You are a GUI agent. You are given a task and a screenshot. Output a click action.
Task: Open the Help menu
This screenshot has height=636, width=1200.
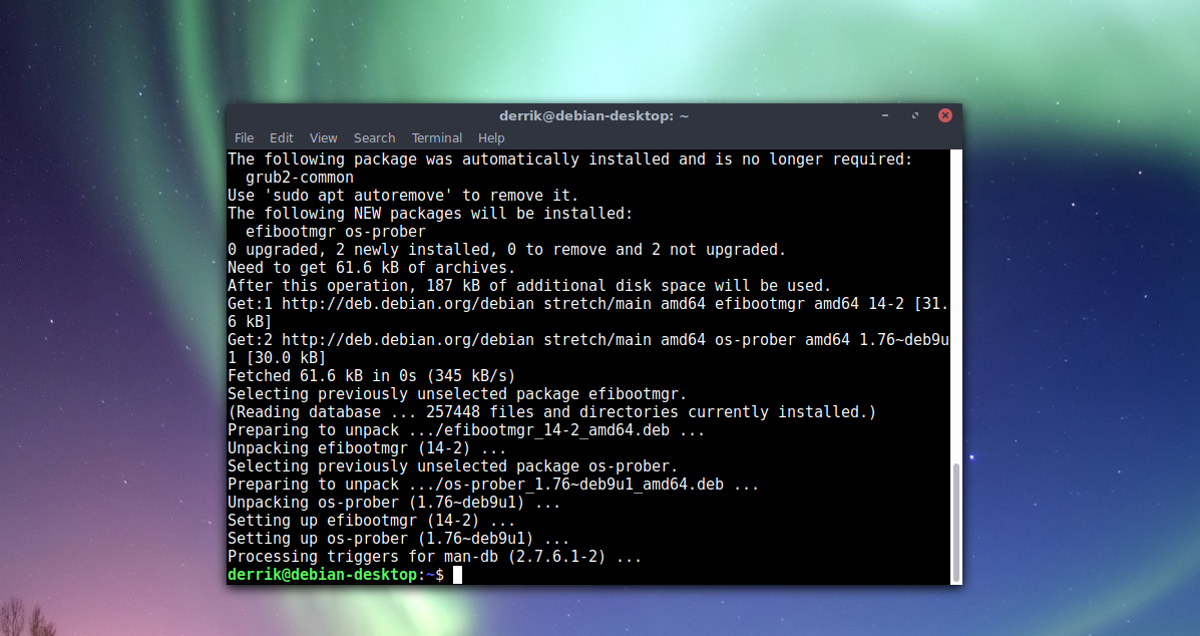tap(491, 138)
